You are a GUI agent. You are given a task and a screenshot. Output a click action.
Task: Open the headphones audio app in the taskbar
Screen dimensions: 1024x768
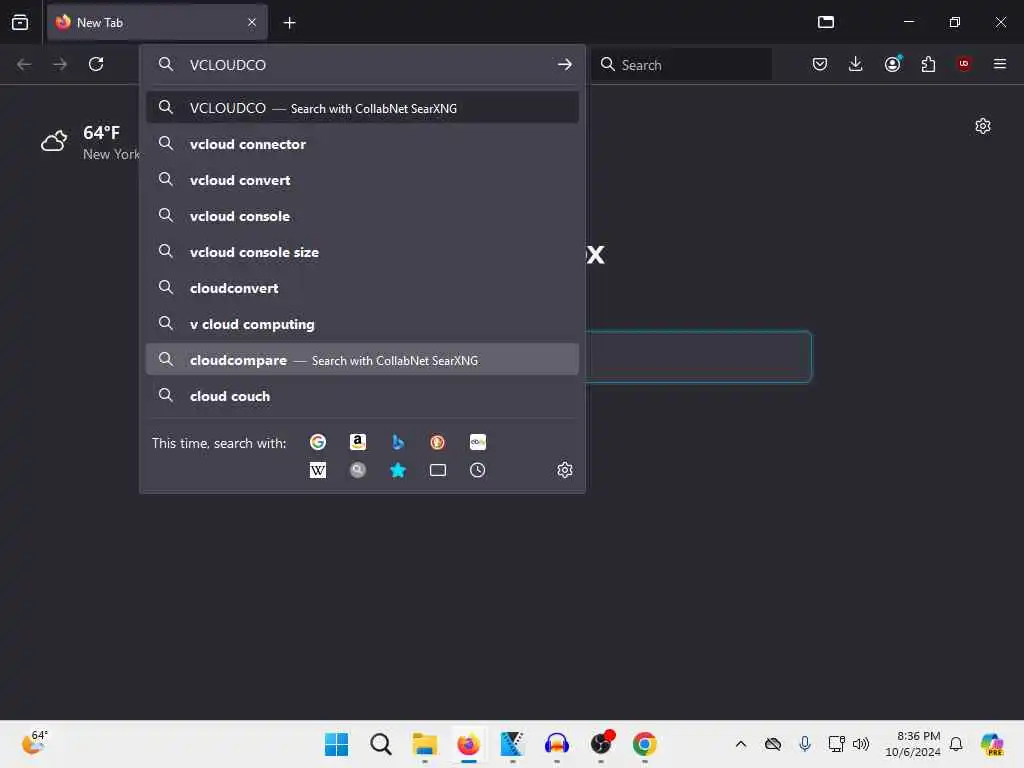tap(556, 744)
